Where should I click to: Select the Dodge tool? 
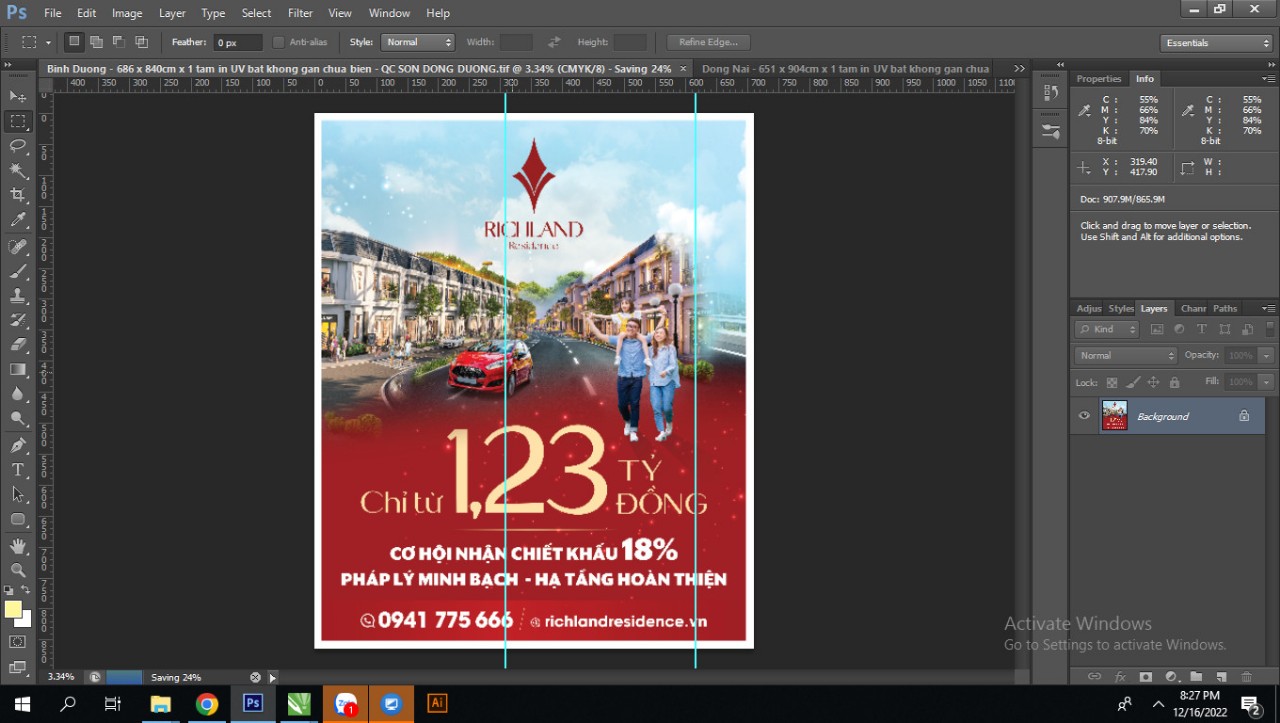[18, 420]
